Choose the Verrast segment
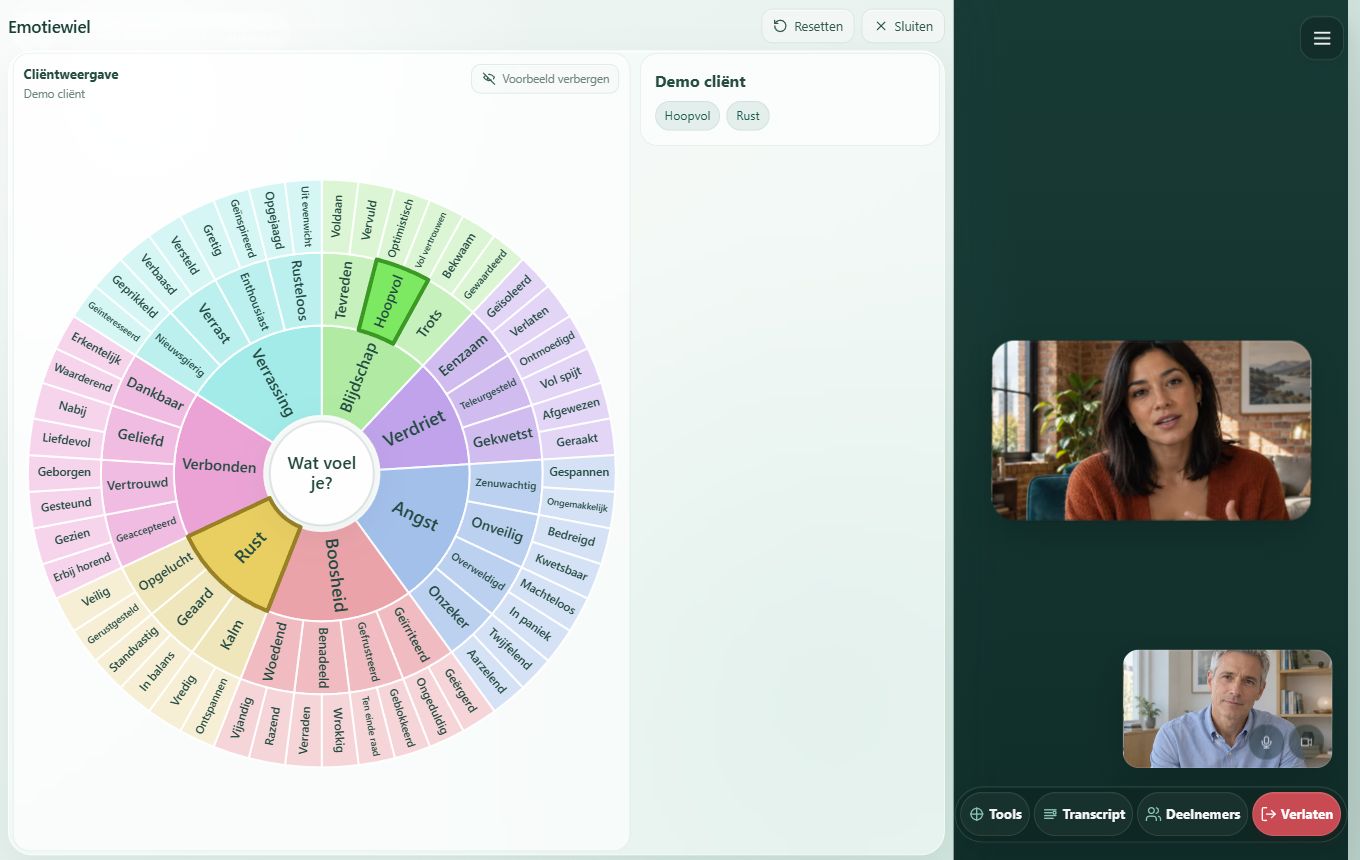The image size is (1360, 860). point(216,322)
